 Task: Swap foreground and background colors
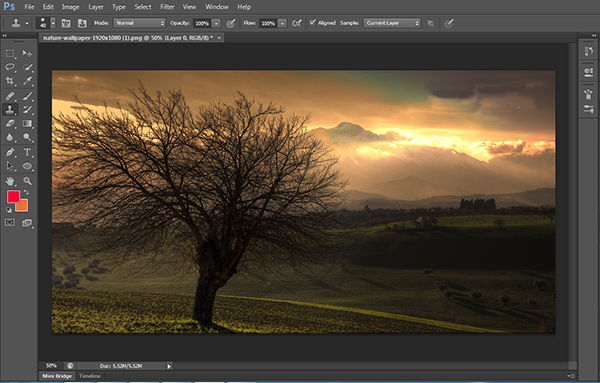pos(26,192)
